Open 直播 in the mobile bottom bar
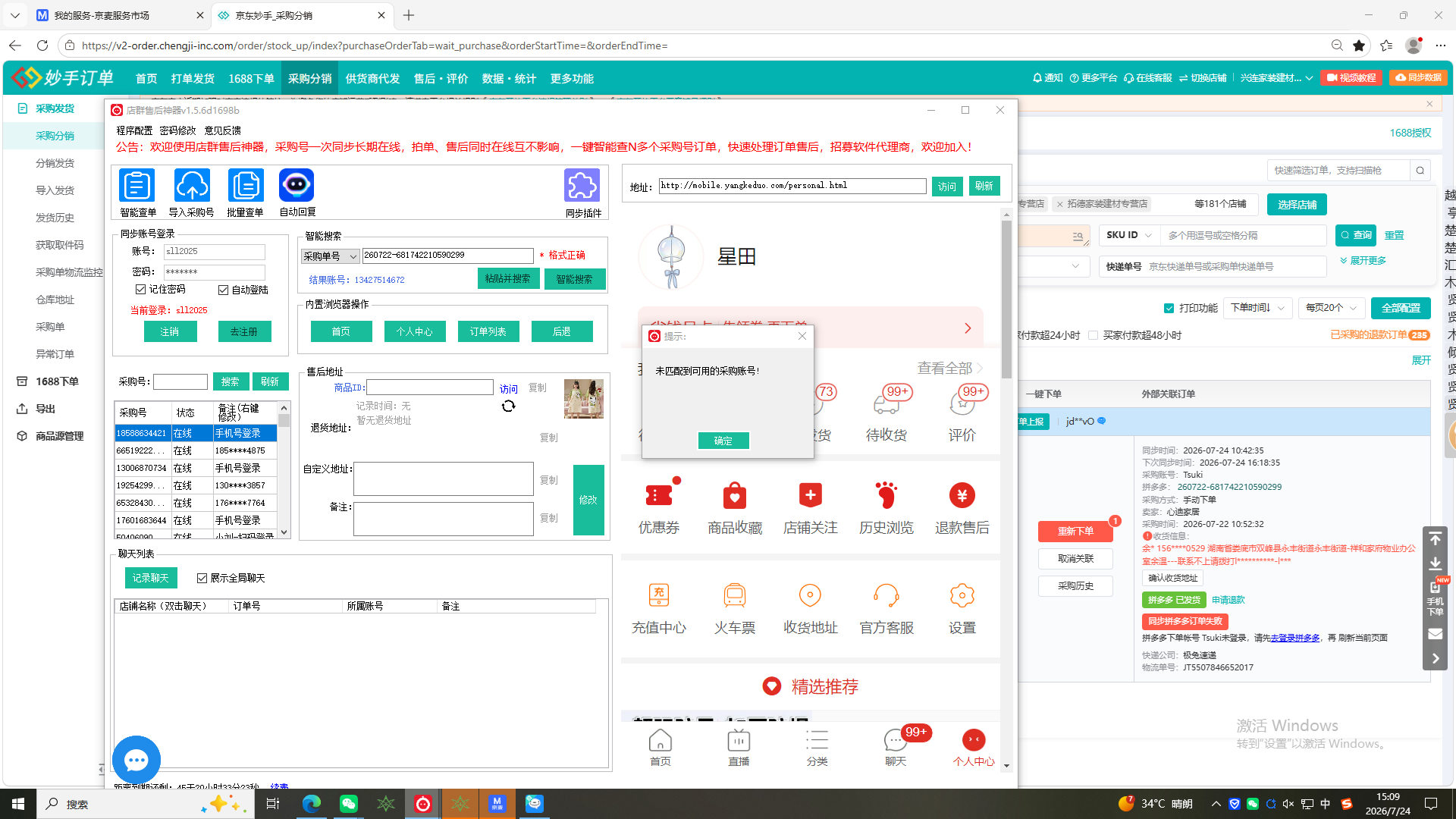This screenshot has height=819, width=1456. tap(739, 747)
